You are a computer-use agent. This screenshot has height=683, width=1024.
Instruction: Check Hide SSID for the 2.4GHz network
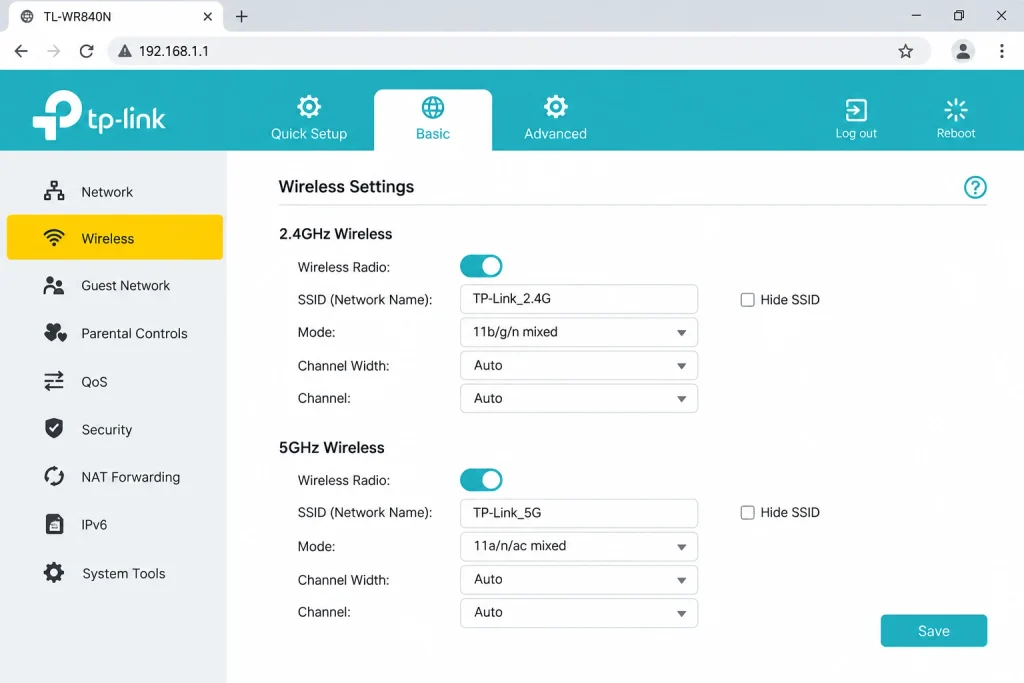(x=747, y=300)
